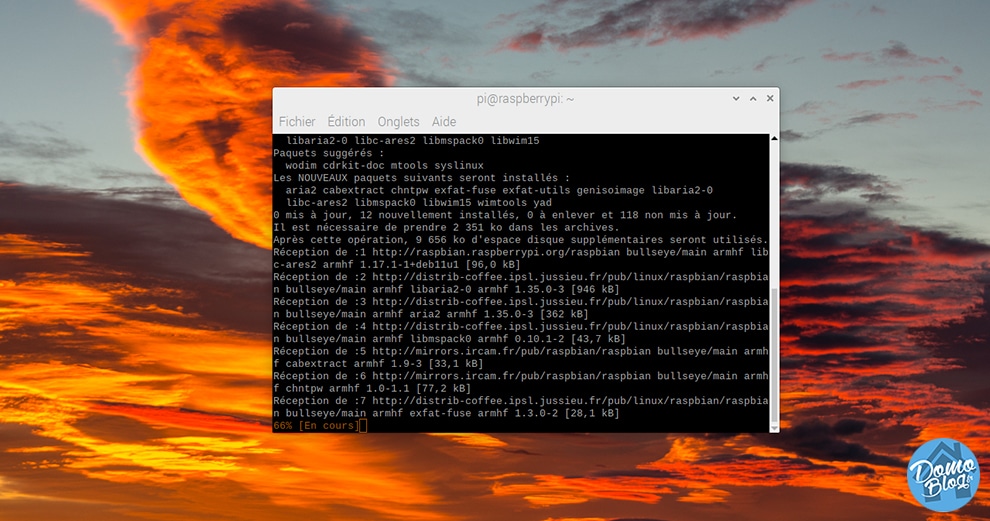This screenshot has width=990, height=521.
Task: Click the '0 mis à jour, 12 nouvellement installés' line
Action: 505,215
